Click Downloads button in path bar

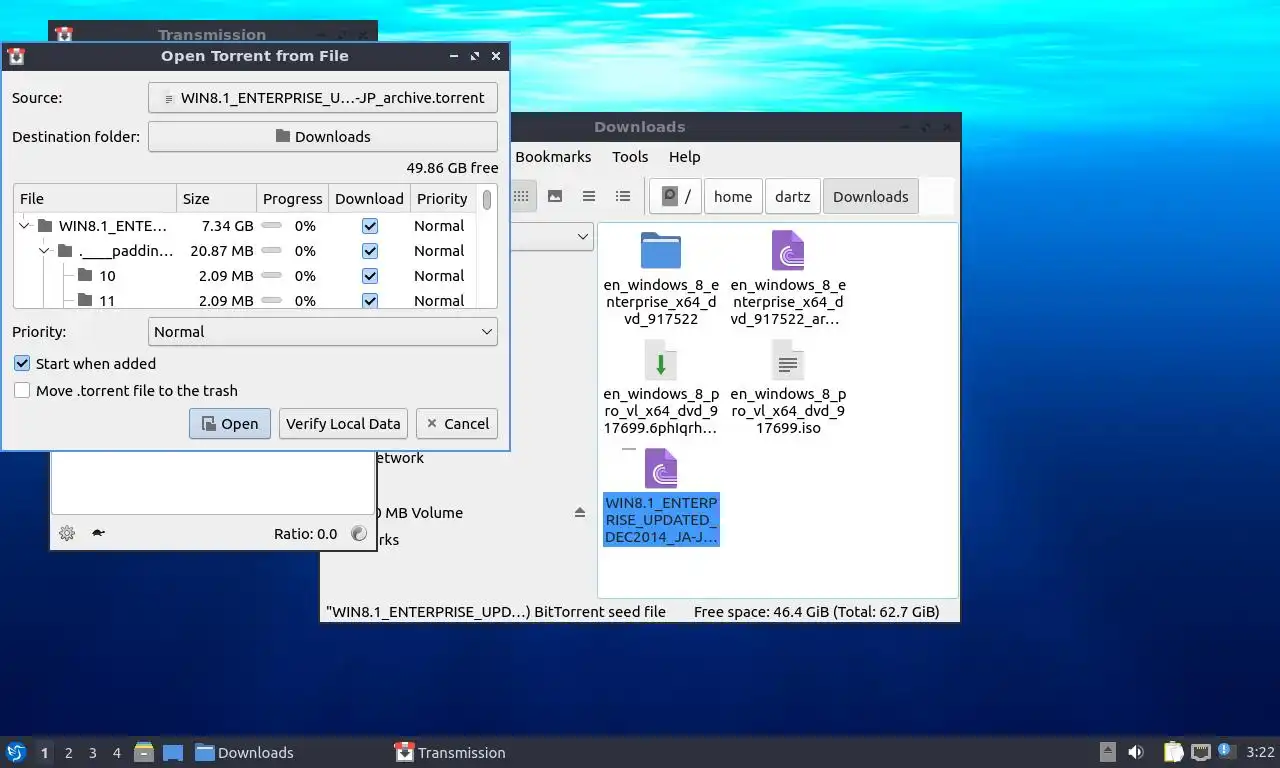(870, 196)
